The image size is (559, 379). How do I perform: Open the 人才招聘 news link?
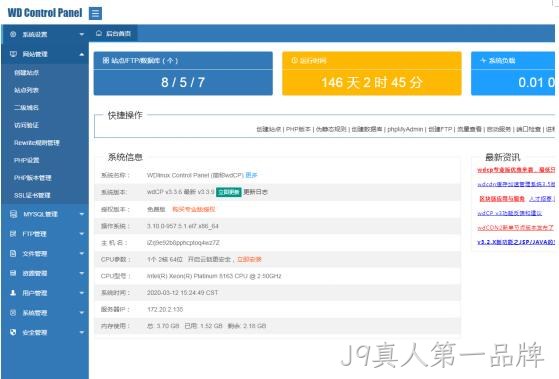coord(540,199)
